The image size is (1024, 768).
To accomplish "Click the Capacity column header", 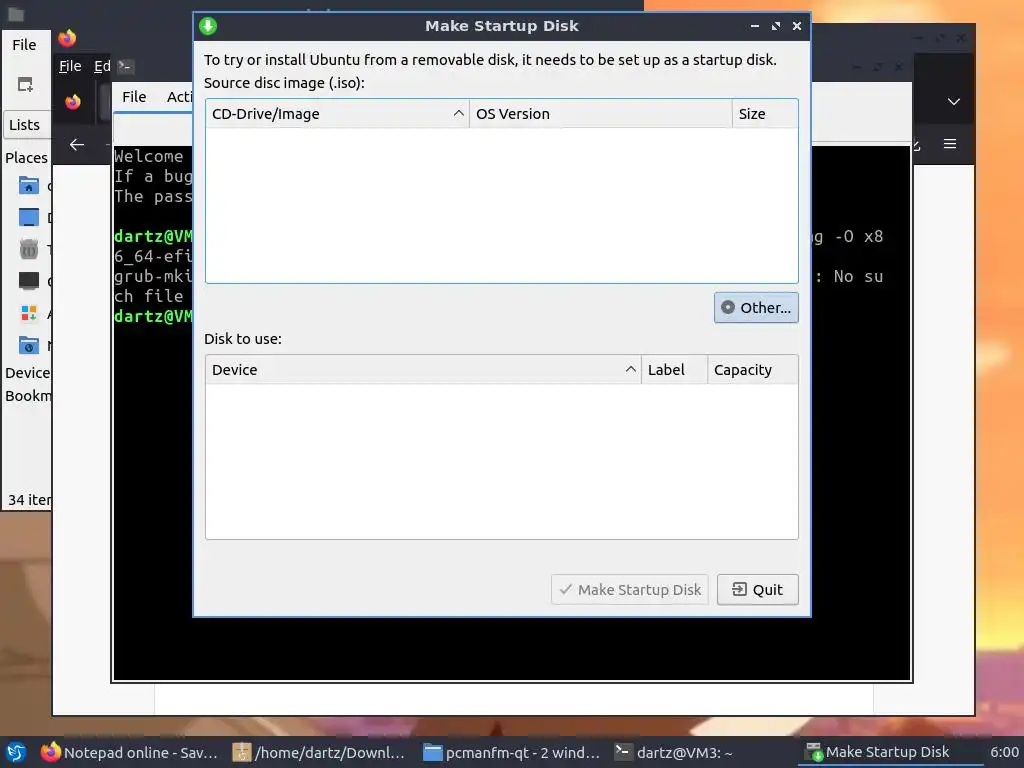I will pyautogui.click(x=753, y=370).
